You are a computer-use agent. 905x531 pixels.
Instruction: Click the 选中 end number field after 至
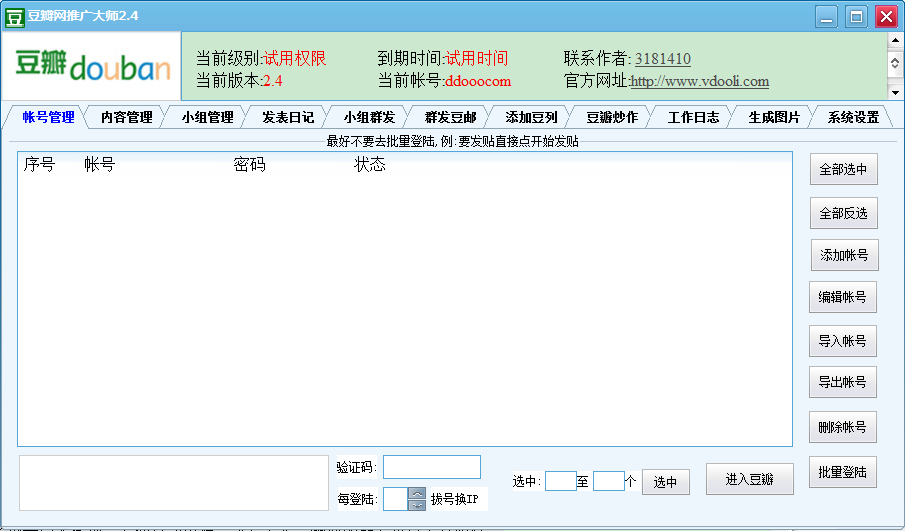(x=609, y=481)
